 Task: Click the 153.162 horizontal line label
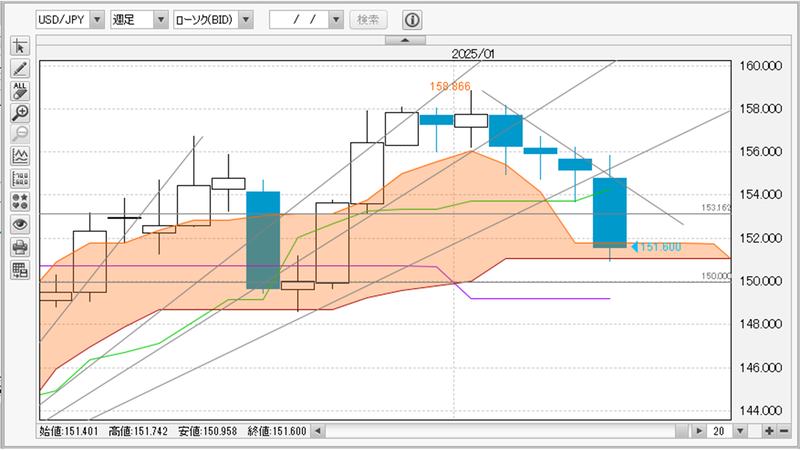716,208
